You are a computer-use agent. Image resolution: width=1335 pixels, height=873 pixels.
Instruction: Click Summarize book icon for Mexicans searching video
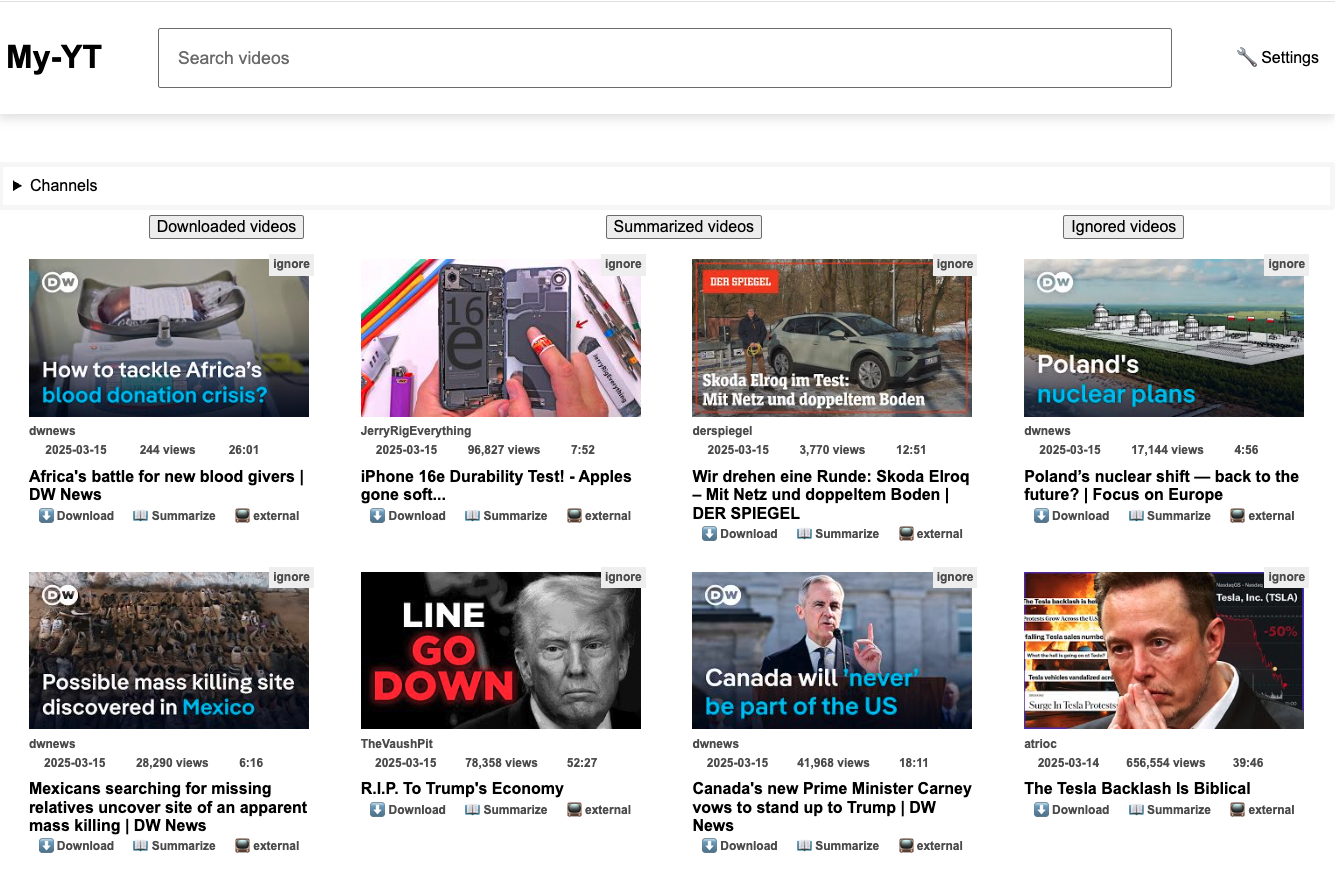coord(140,846)
